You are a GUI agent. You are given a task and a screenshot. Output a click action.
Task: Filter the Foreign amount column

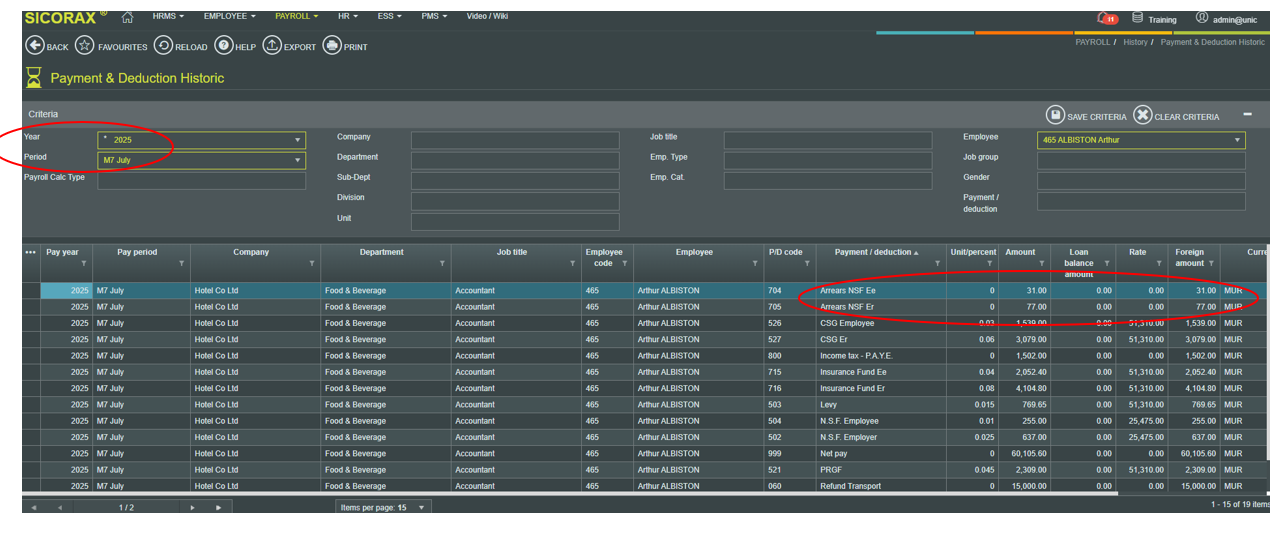point(1211,264)
